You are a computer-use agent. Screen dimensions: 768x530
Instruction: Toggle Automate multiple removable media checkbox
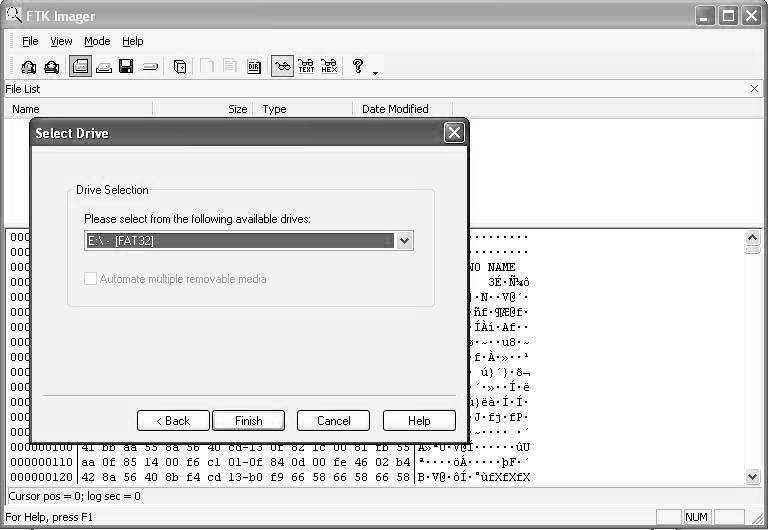pos(91,279)
